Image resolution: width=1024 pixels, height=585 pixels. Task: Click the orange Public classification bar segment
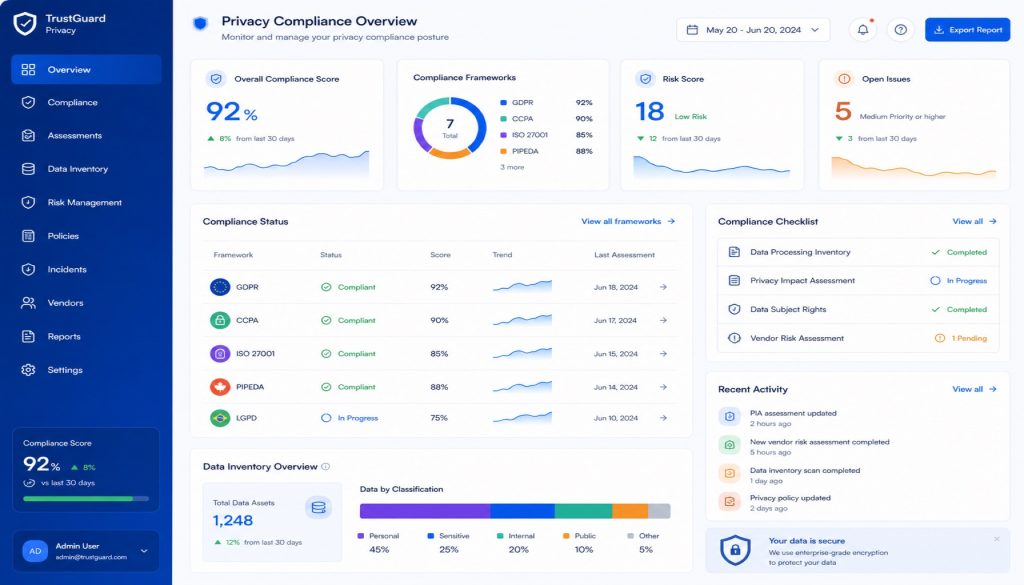tap(630, 511)
